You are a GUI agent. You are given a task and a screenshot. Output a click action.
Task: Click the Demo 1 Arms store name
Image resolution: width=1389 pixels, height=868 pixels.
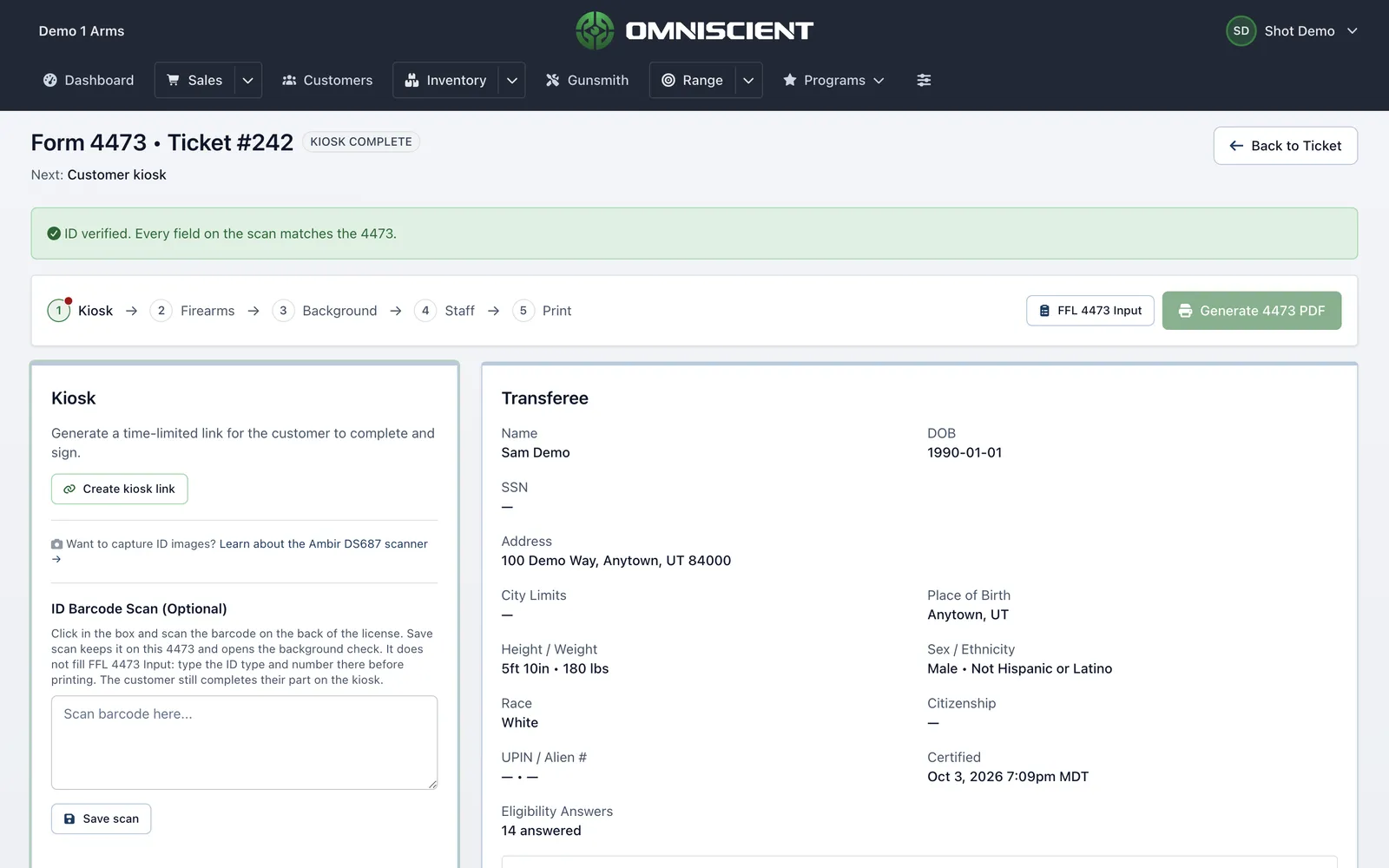[82, 31]
